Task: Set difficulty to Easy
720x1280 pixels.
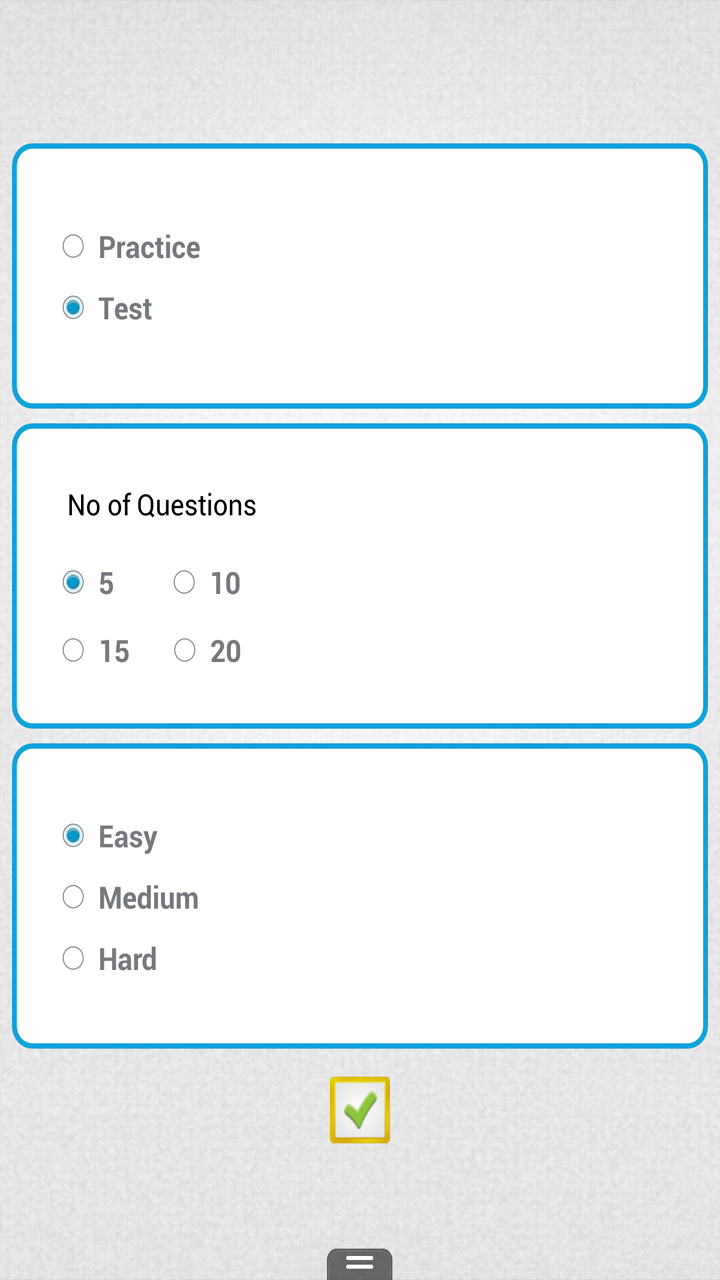Action: tap(73, 835)
